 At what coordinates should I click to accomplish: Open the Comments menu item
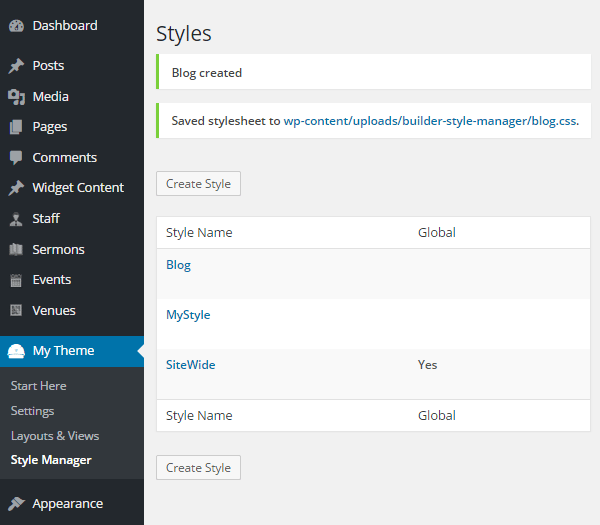click(x=72, y=158)
